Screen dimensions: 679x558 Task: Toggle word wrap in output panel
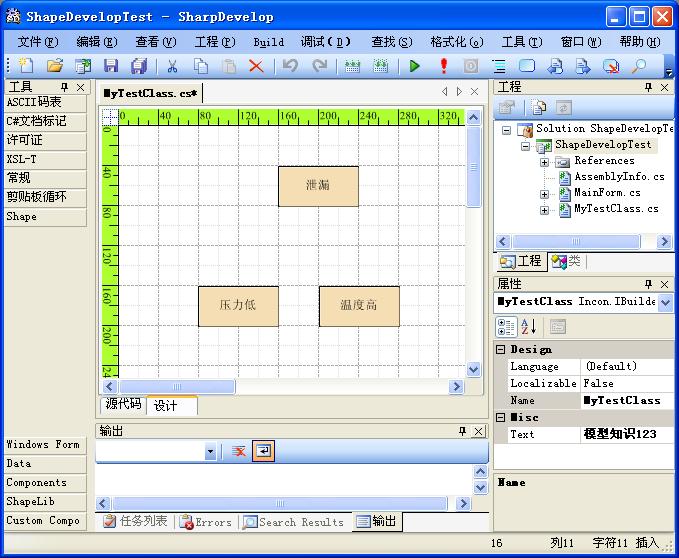click(263, 451)
